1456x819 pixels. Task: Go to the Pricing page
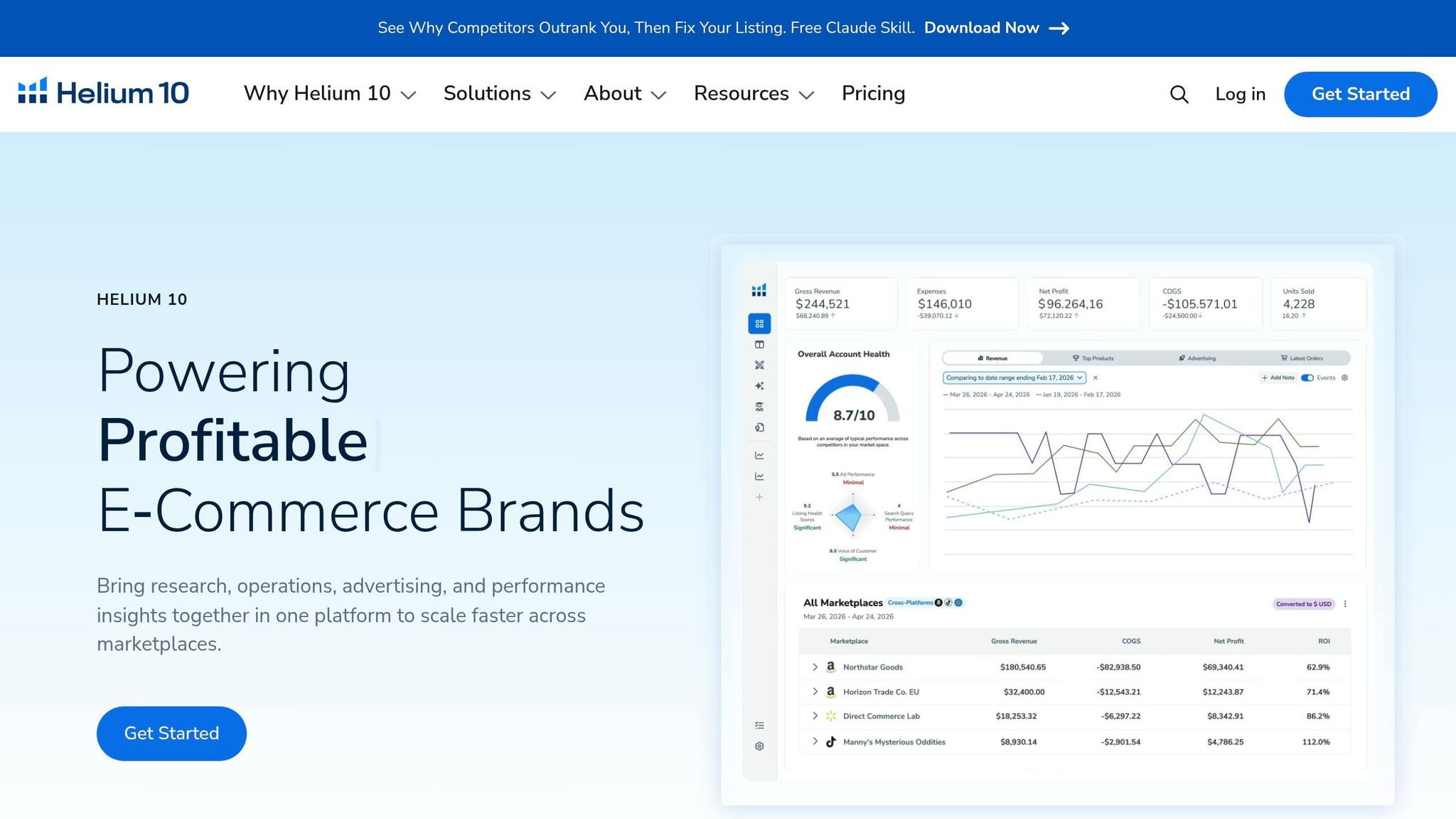point(873,94)
